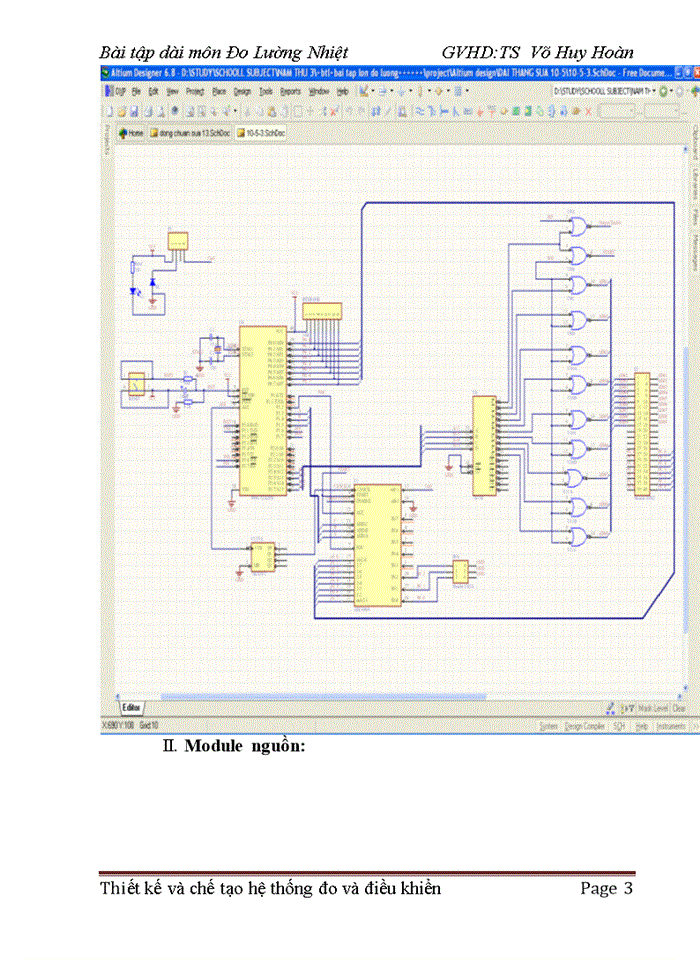The image size is (700, 960).
Task: Open the Design menu
Action: (x=242, y=91)
